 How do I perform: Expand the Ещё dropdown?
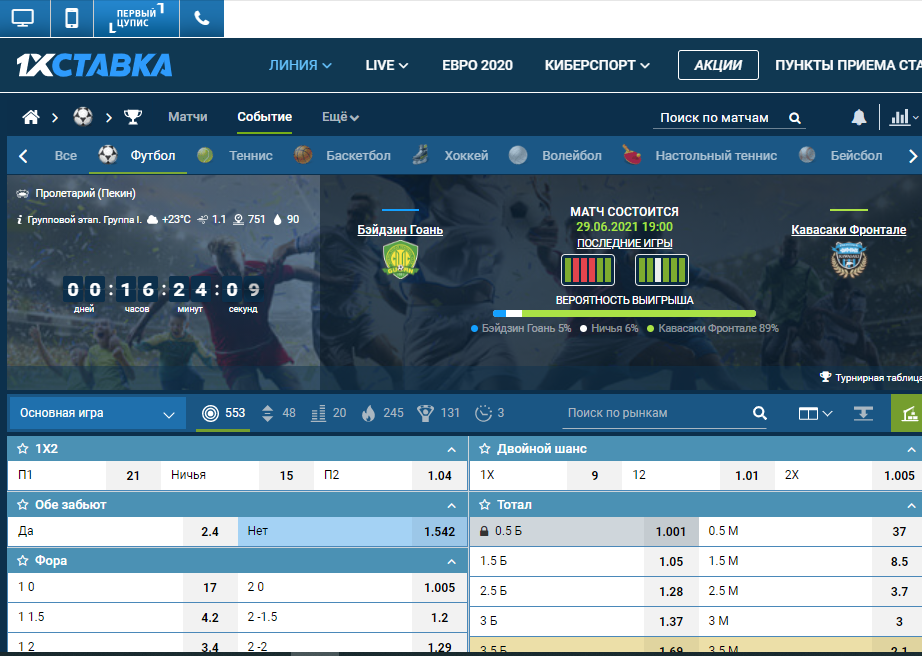coord(340,117)
